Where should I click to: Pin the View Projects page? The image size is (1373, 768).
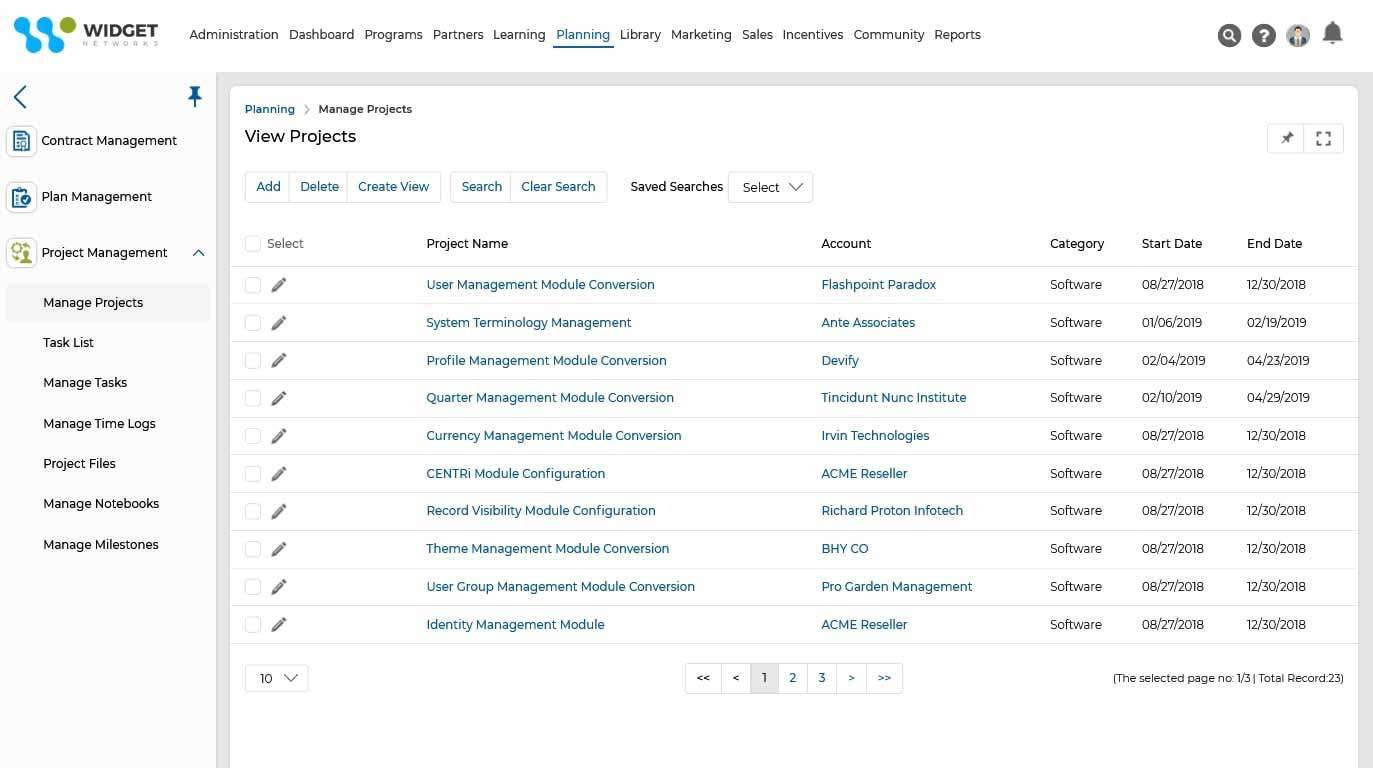click(x=1286, y=138)
